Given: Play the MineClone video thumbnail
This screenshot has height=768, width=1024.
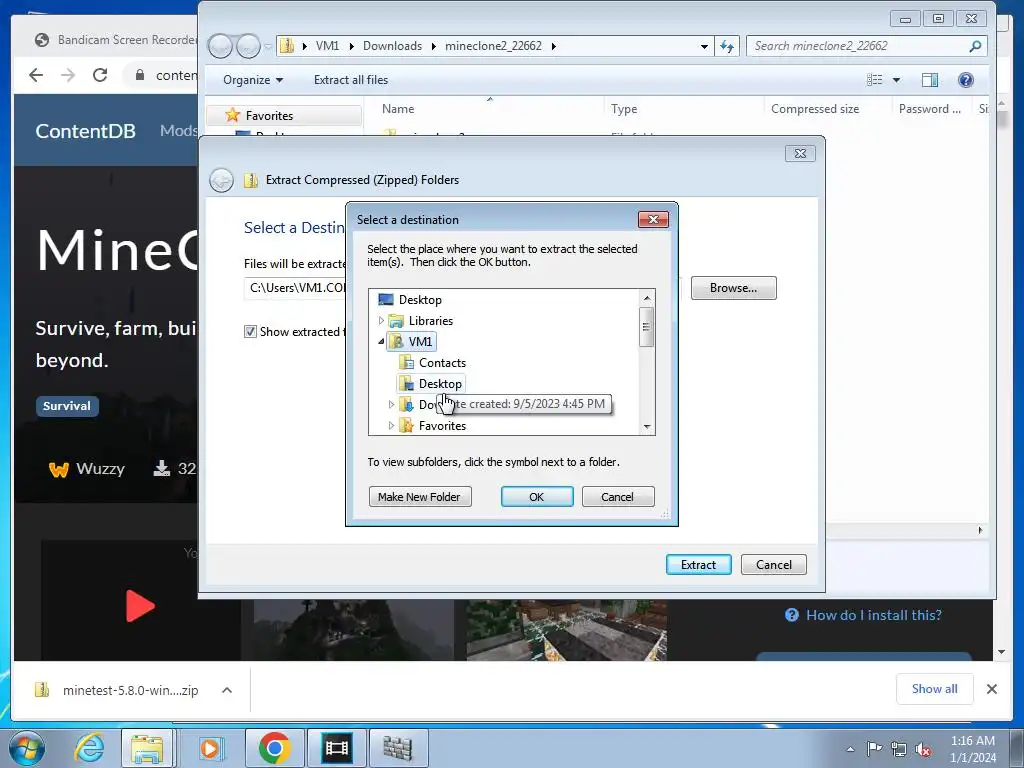Looking at the screenshot, I should (x=140, y=607).
